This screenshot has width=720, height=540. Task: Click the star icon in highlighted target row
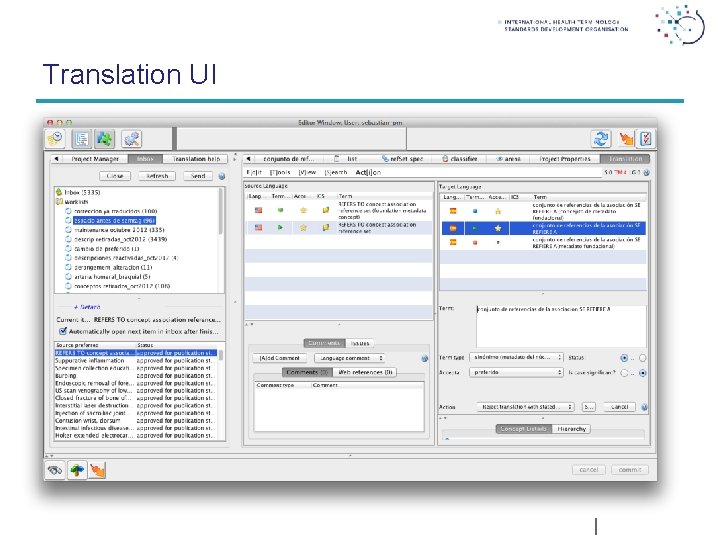coord(498,228)
